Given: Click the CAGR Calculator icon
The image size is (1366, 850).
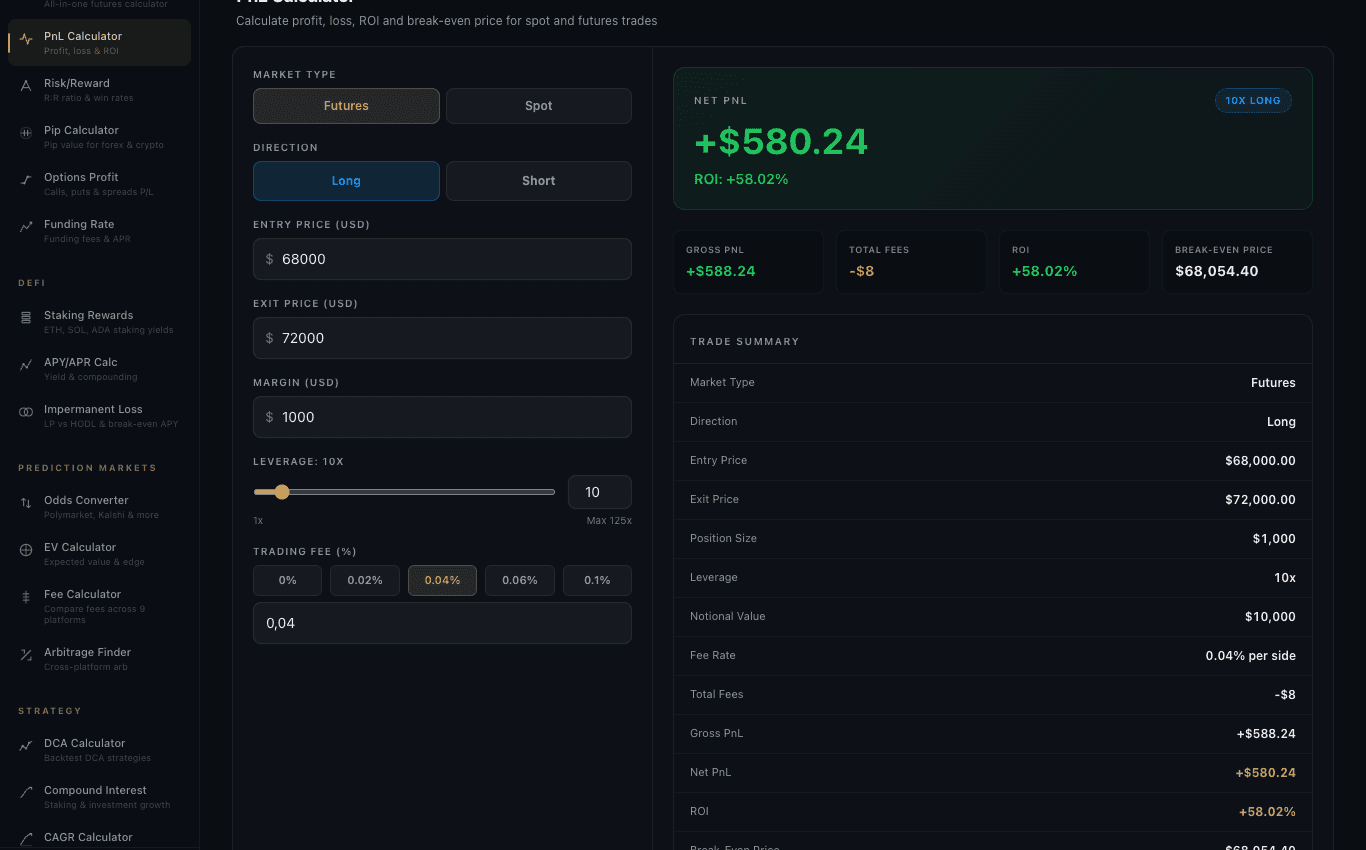Looking at the screenshot, I should coord(26,841).
